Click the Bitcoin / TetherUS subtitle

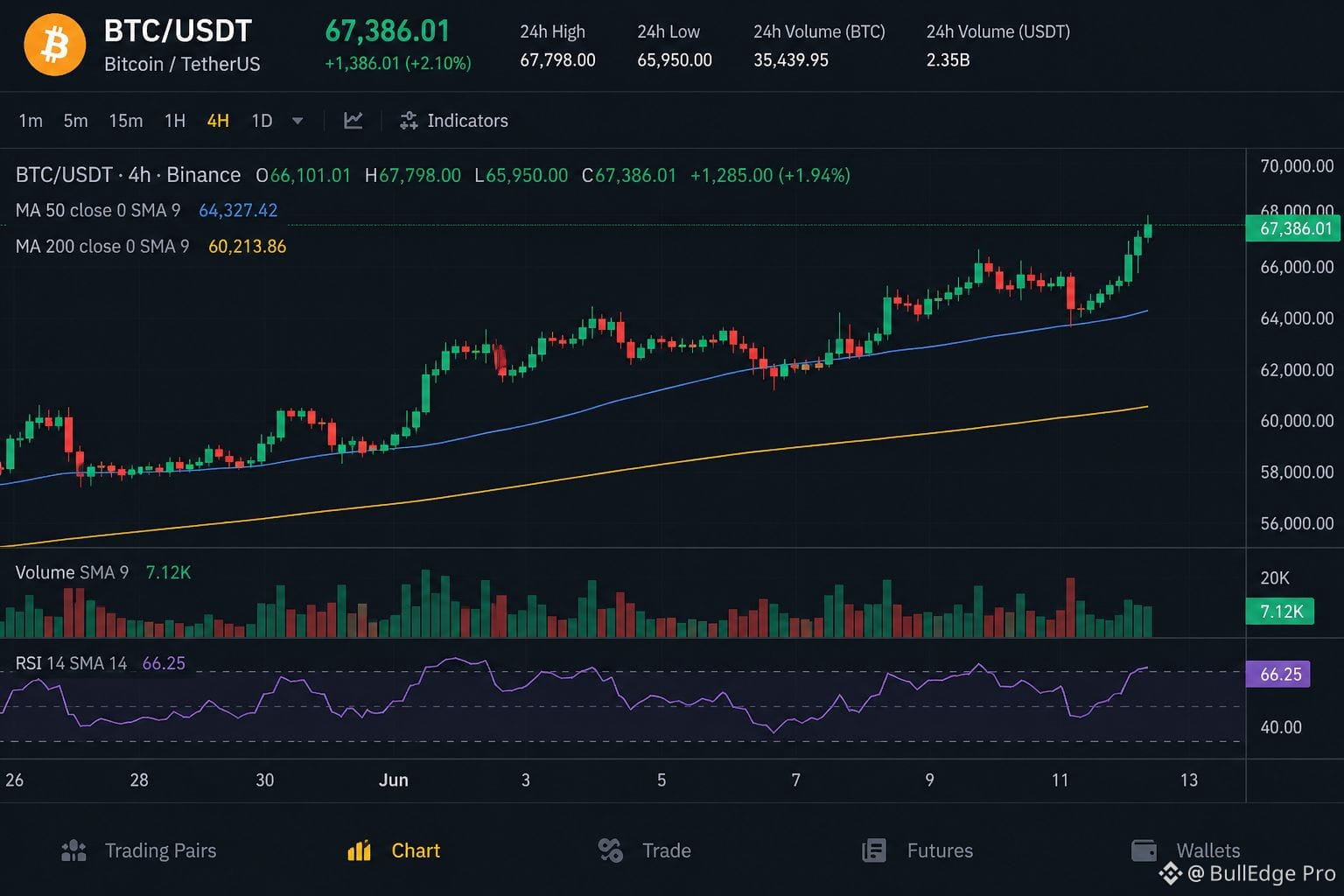pyautogui.click(x=182, y=64)
